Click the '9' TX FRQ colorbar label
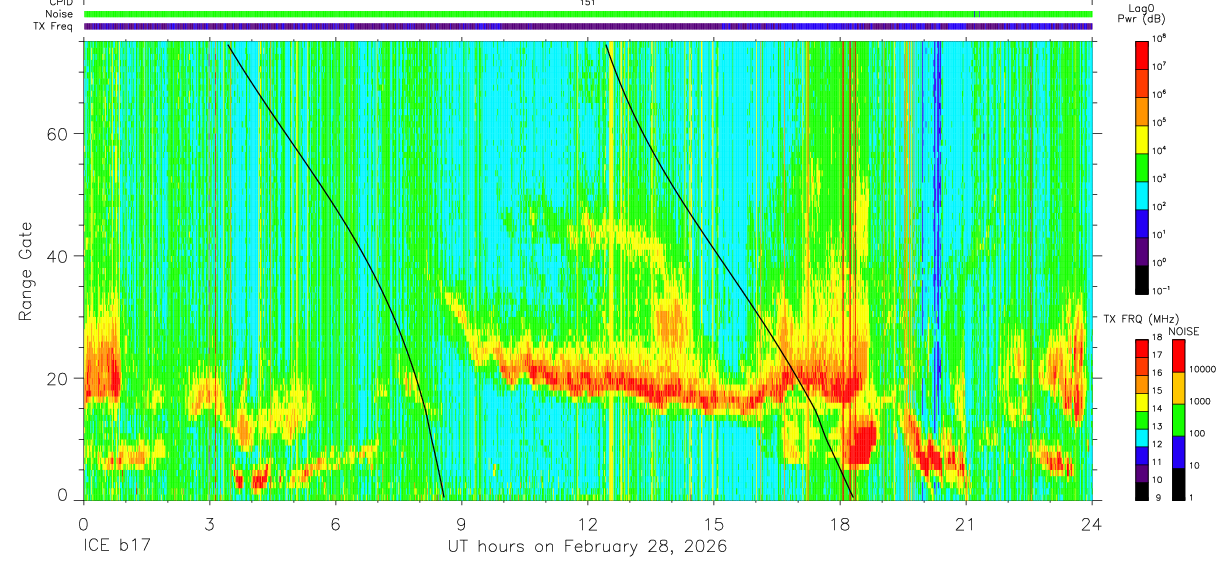This screenshot has width=1228, height=567. [x=1158, y=497]
